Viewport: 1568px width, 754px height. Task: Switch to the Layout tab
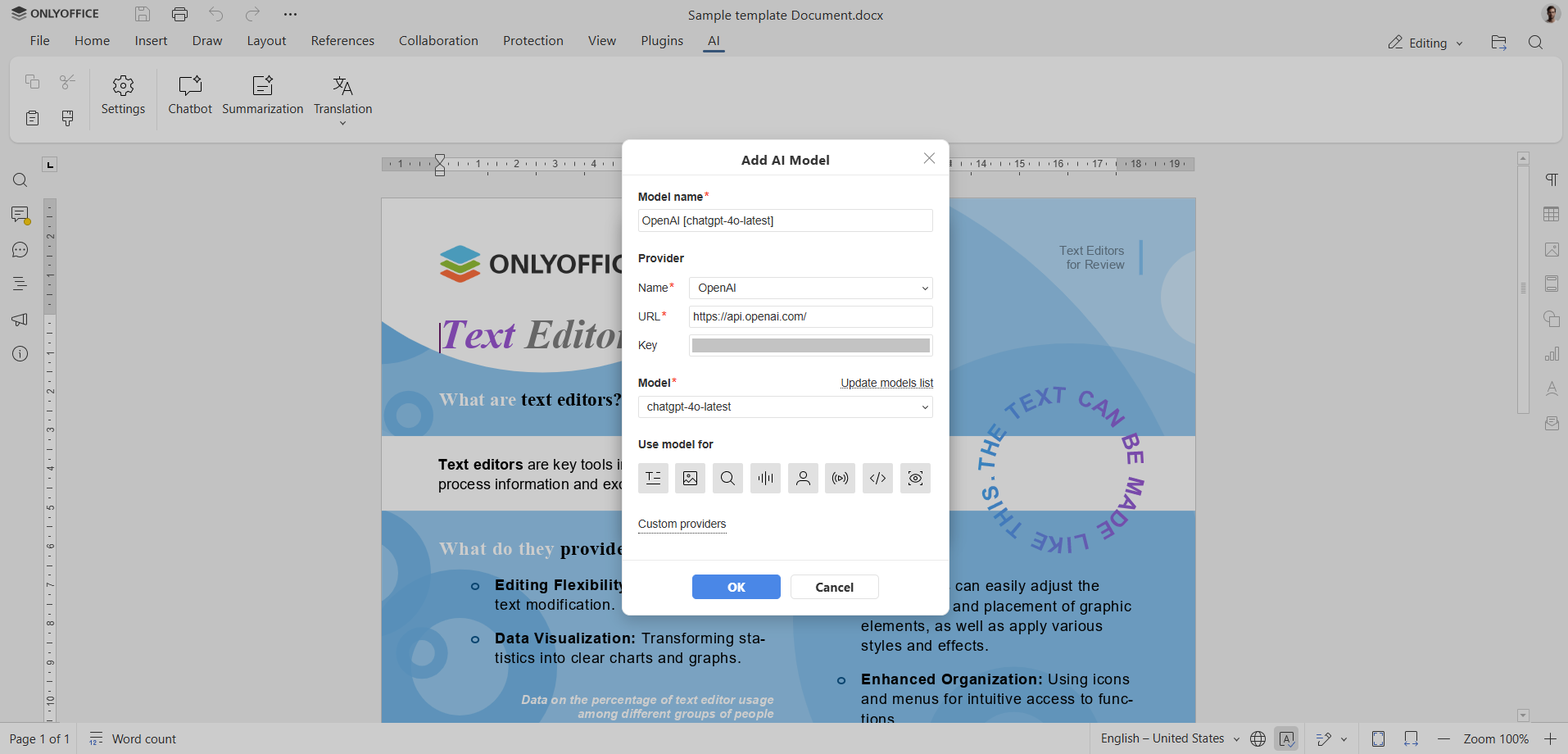pos(266,41)
